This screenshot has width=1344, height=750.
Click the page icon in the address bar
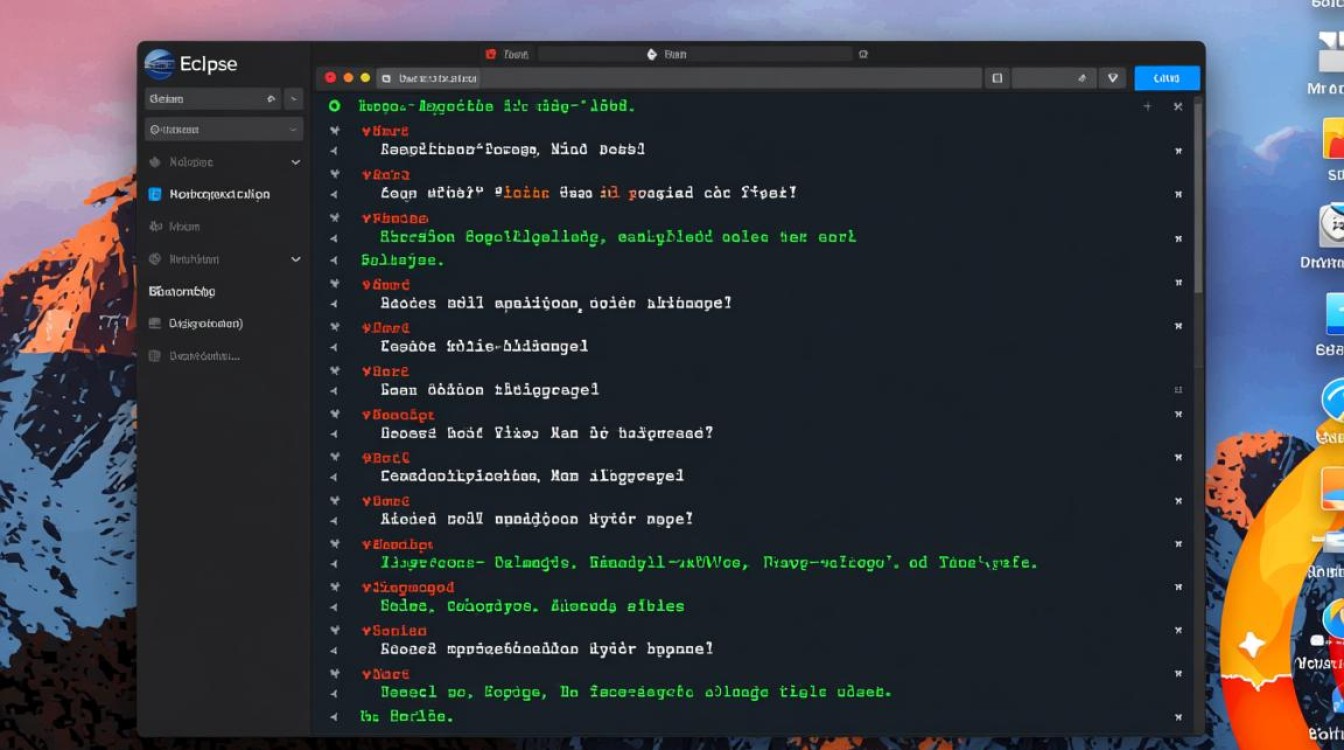point(385,78)
